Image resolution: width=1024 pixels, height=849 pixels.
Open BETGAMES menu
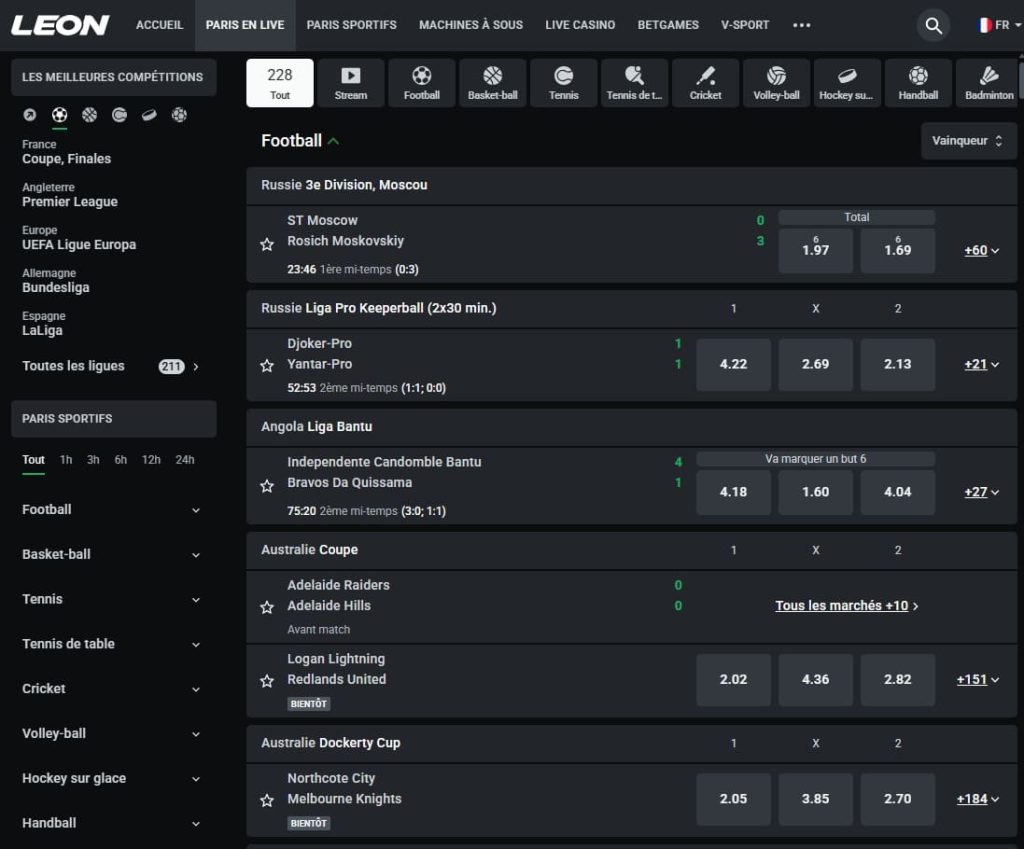(668, 25)
